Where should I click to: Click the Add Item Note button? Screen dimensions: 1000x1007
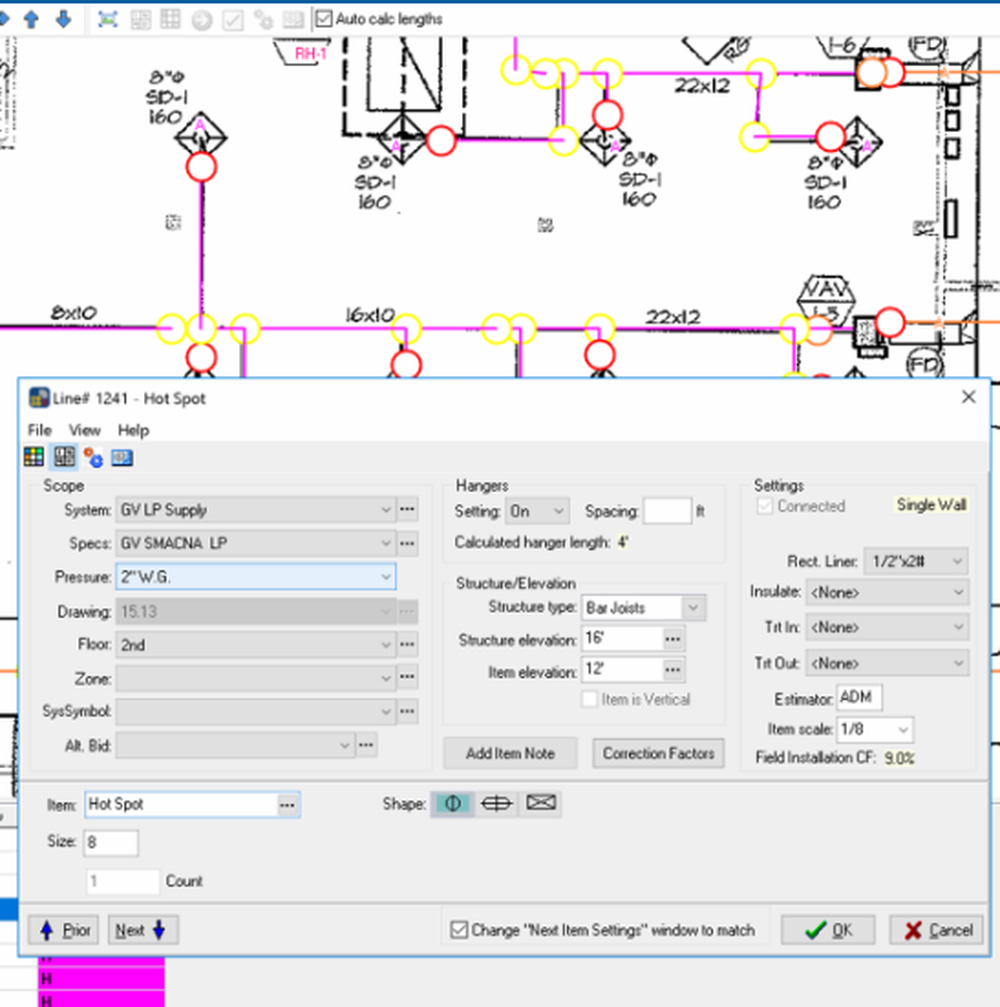[x=510, y=753]
